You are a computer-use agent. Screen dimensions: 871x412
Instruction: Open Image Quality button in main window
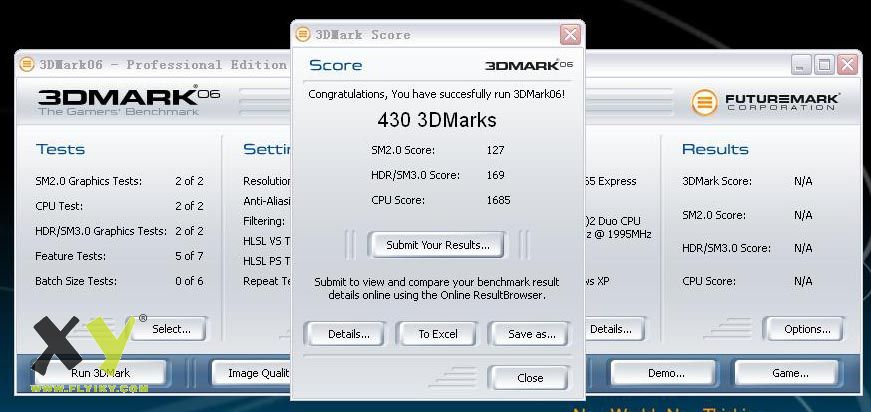tap(252, 373)
